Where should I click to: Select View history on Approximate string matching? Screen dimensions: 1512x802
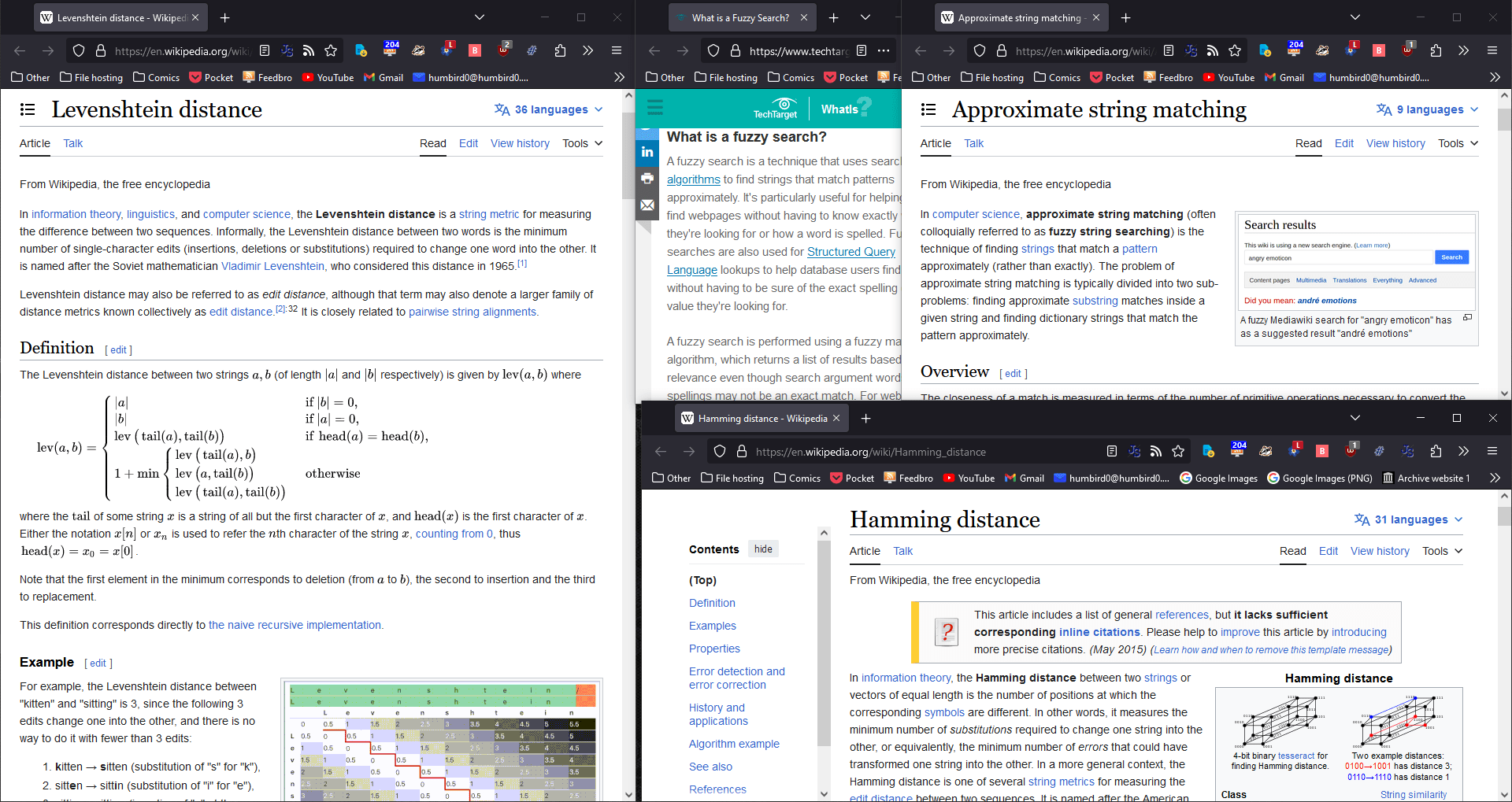tap(1395, 143)
